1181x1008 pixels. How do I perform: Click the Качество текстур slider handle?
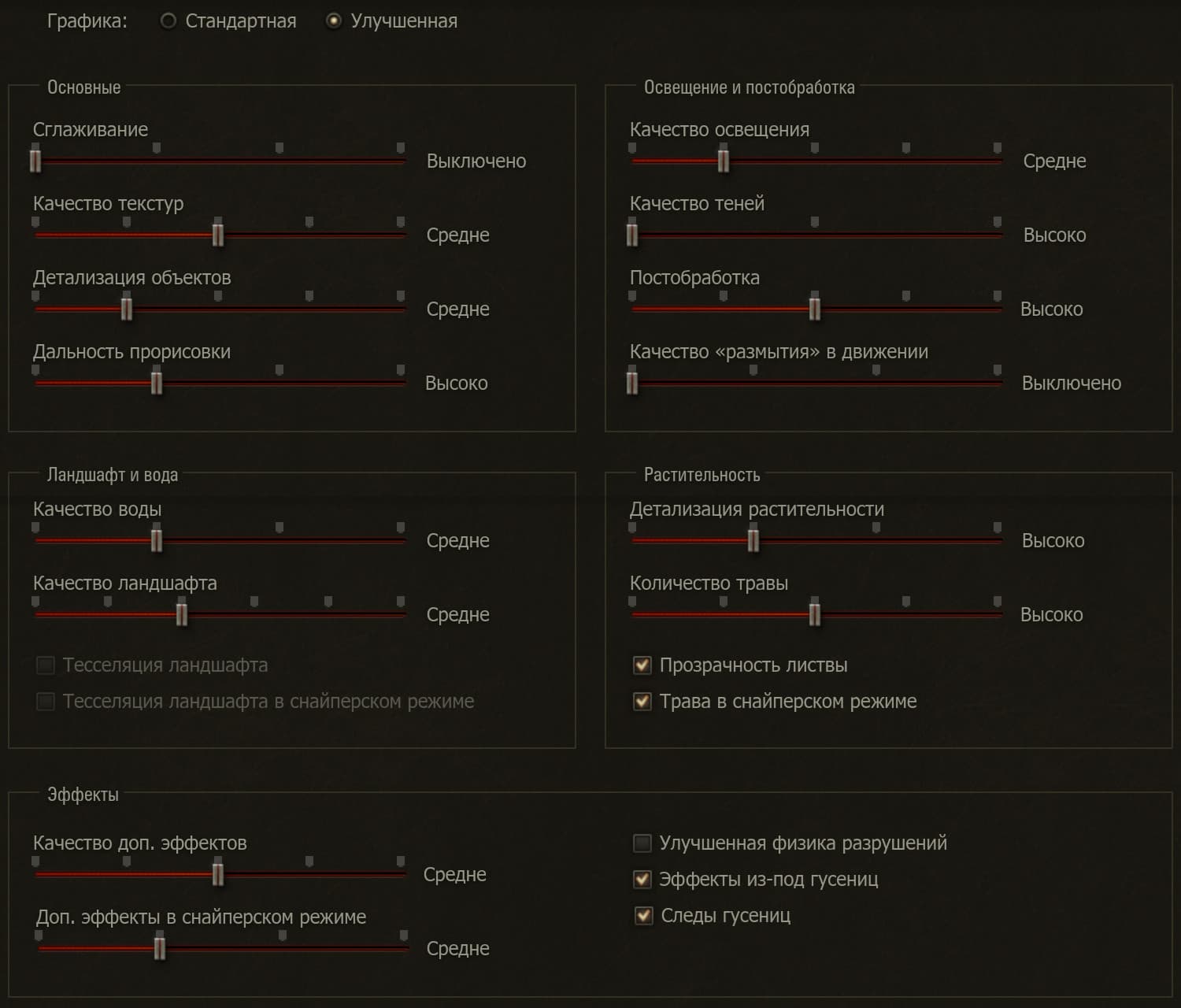[x=218, y=235]
